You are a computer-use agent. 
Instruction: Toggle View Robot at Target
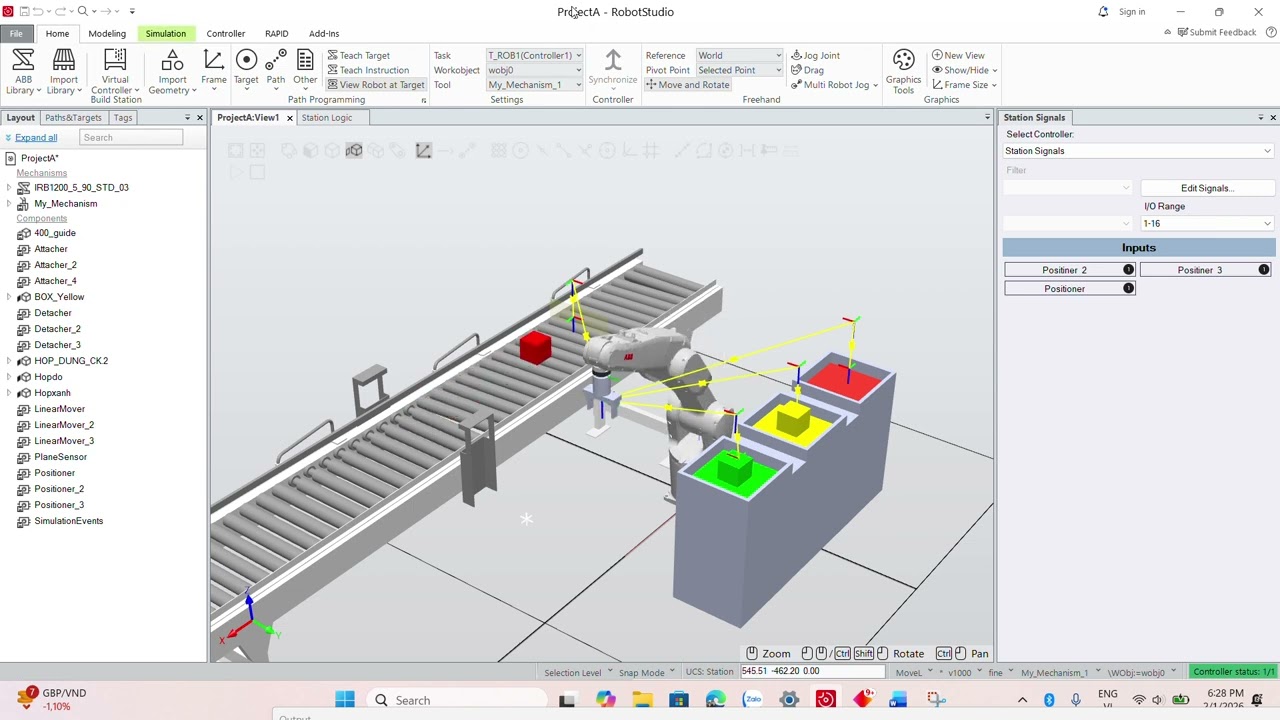pos(376,85)
